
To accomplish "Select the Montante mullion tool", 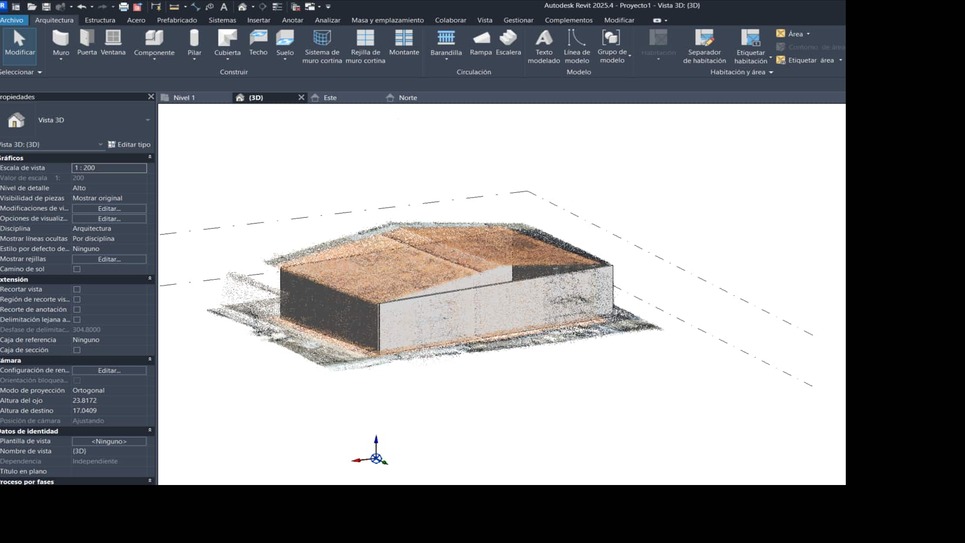I will click(404, 43).
